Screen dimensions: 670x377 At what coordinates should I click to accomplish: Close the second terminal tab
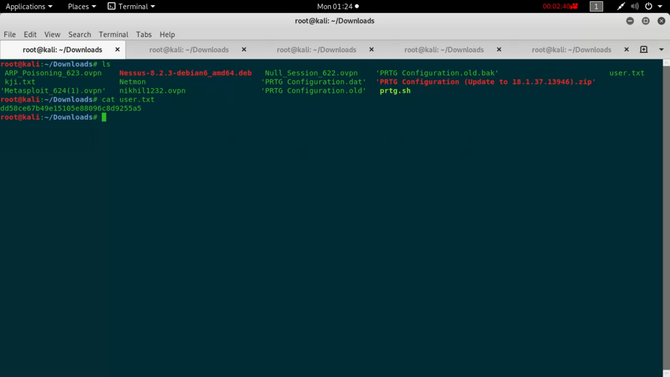click(x=244, y=50)
